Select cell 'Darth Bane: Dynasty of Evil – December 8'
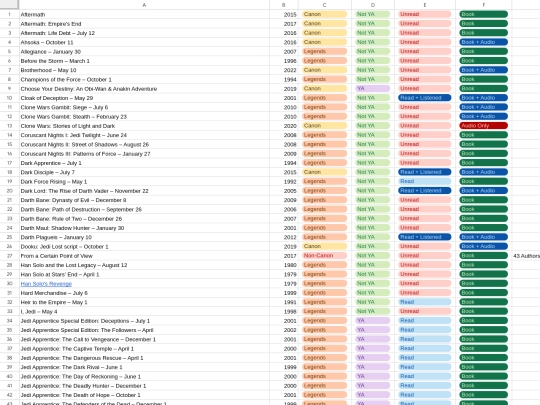Image resolution: width=540 pixels, height=405 pixels. coord(144,200)
